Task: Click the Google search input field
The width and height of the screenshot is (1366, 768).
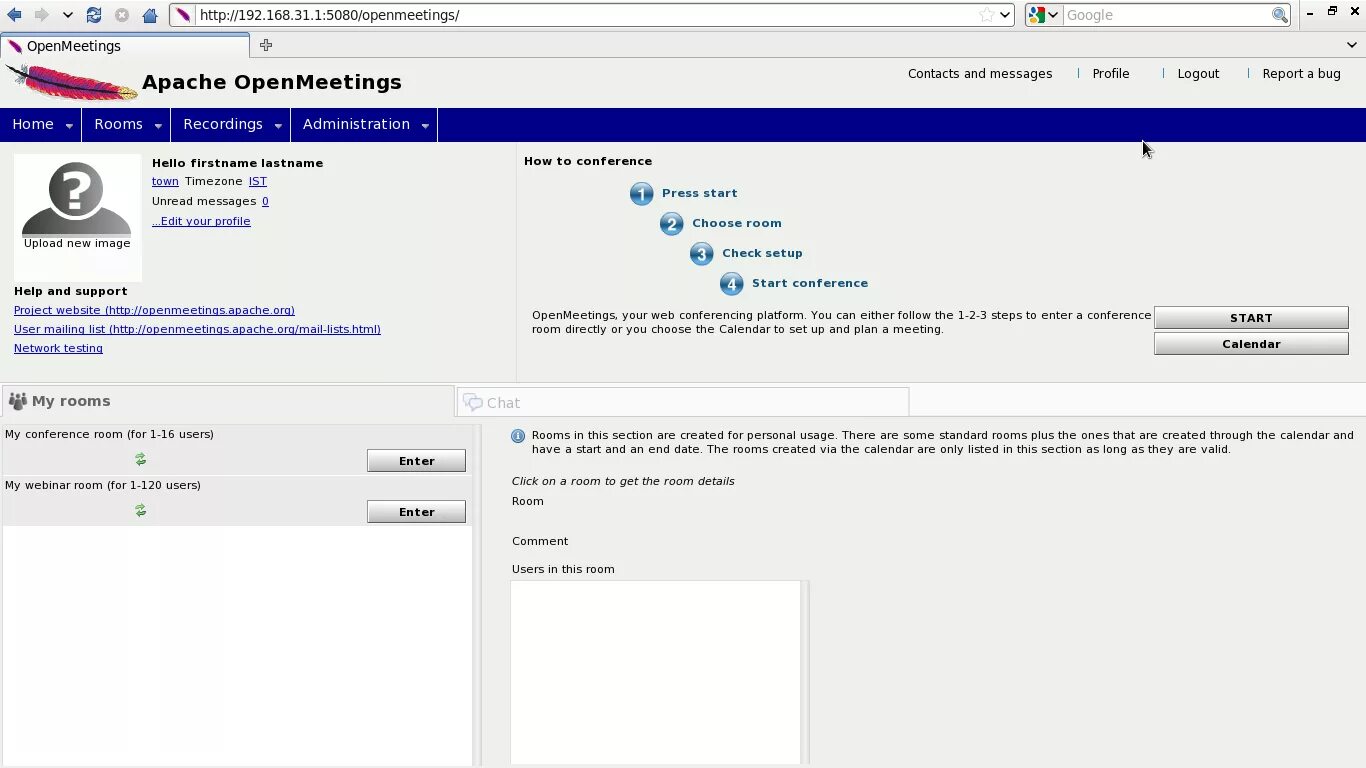Action: (x=1166, y=15)
